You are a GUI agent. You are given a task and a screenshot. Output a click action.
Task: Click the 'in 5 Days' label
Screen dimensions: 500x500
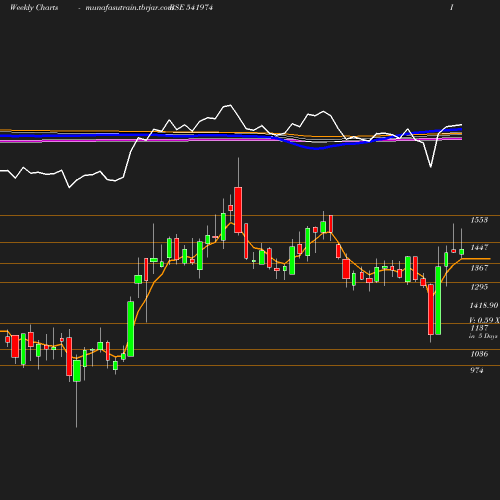[483, 336]
